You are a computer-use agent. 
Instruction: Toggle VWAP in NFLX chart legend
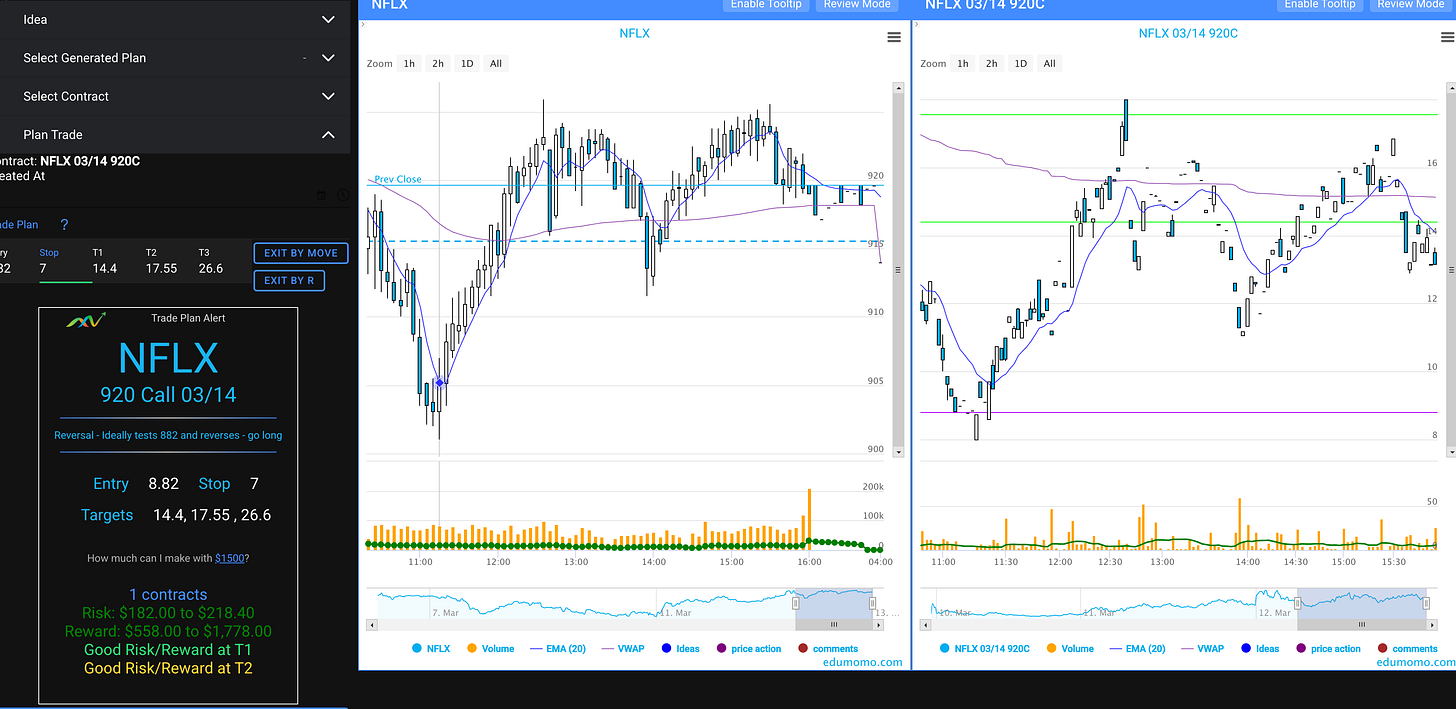click(x=622, y=648)
